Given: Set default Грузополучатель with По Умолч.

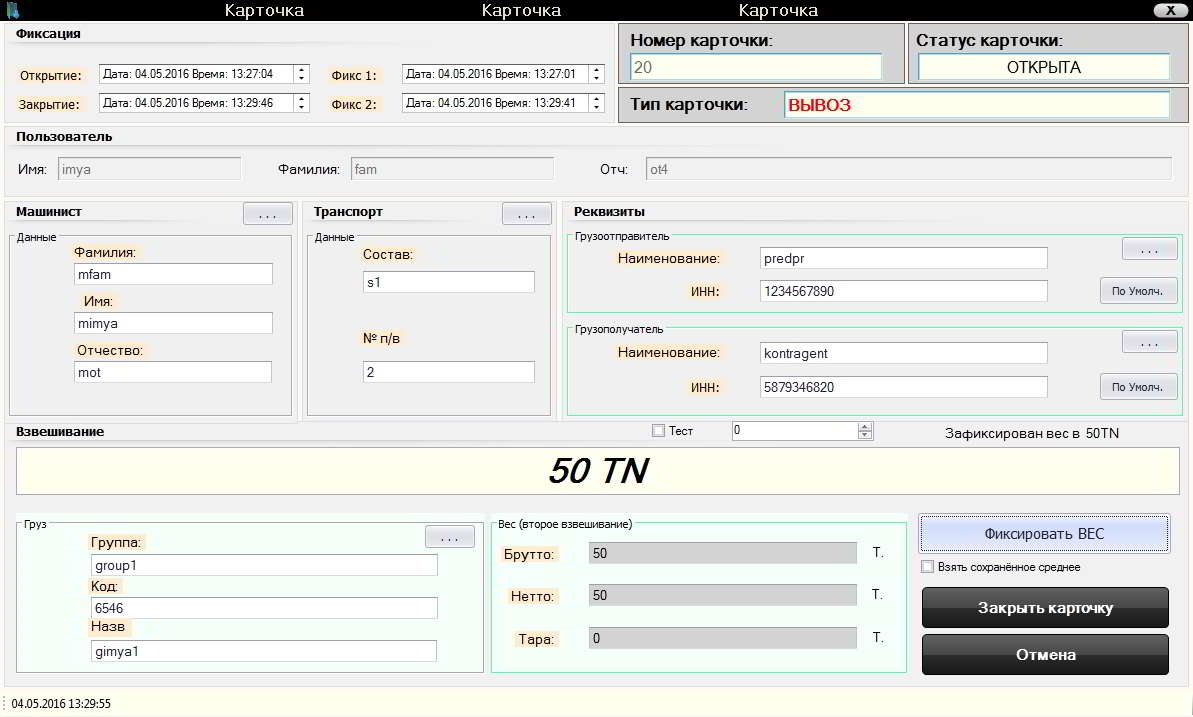Looking at the screenshot, I should 1138,387.
